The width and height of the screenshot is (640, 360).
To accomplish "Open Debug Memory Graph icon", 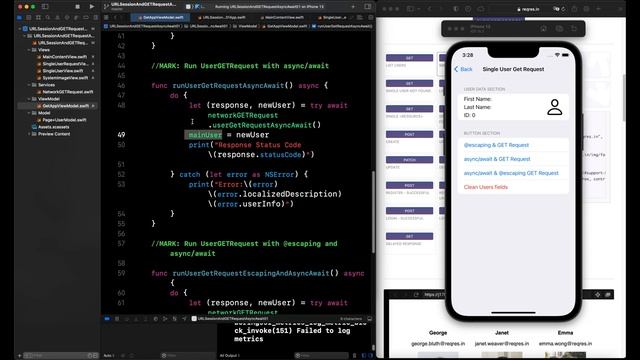I will 165,318.
